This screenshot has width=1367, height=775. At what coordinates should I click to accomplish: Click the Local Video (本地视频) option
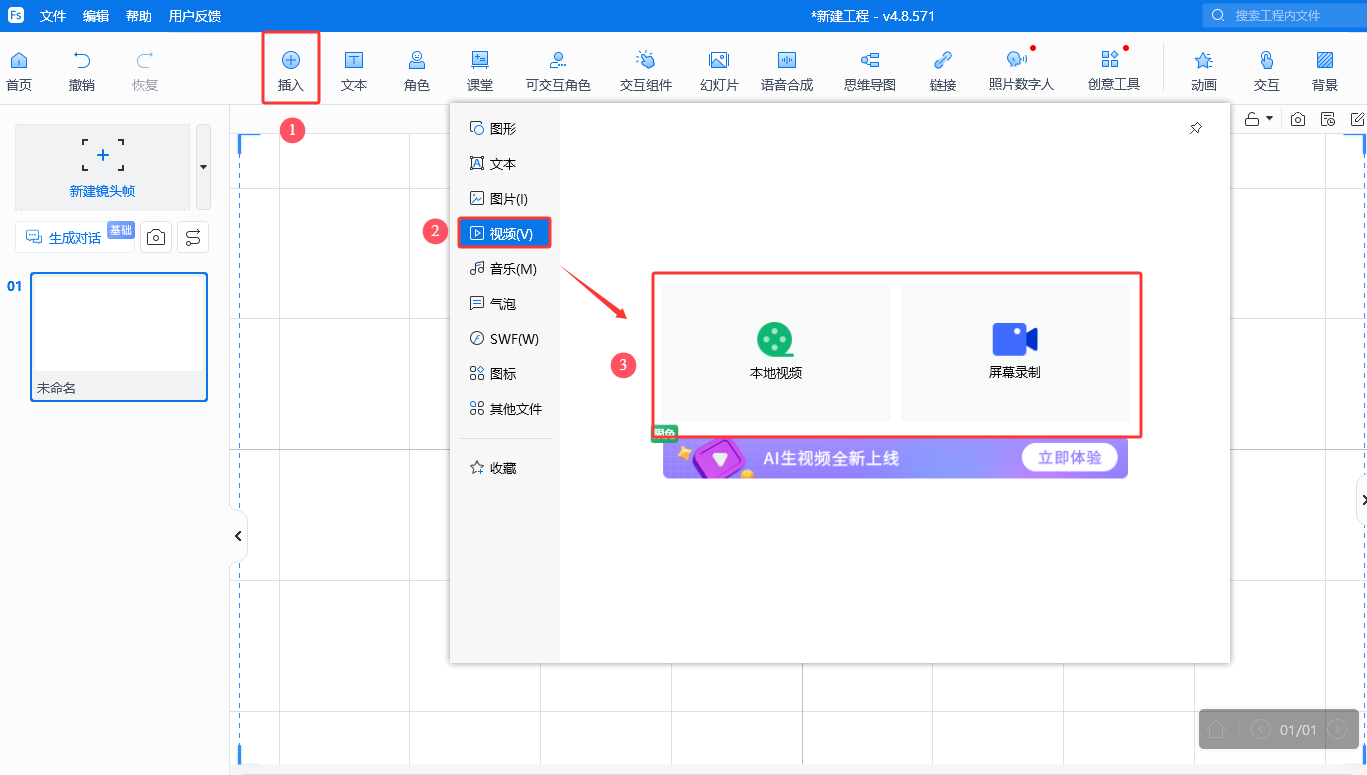pos(775,352)
